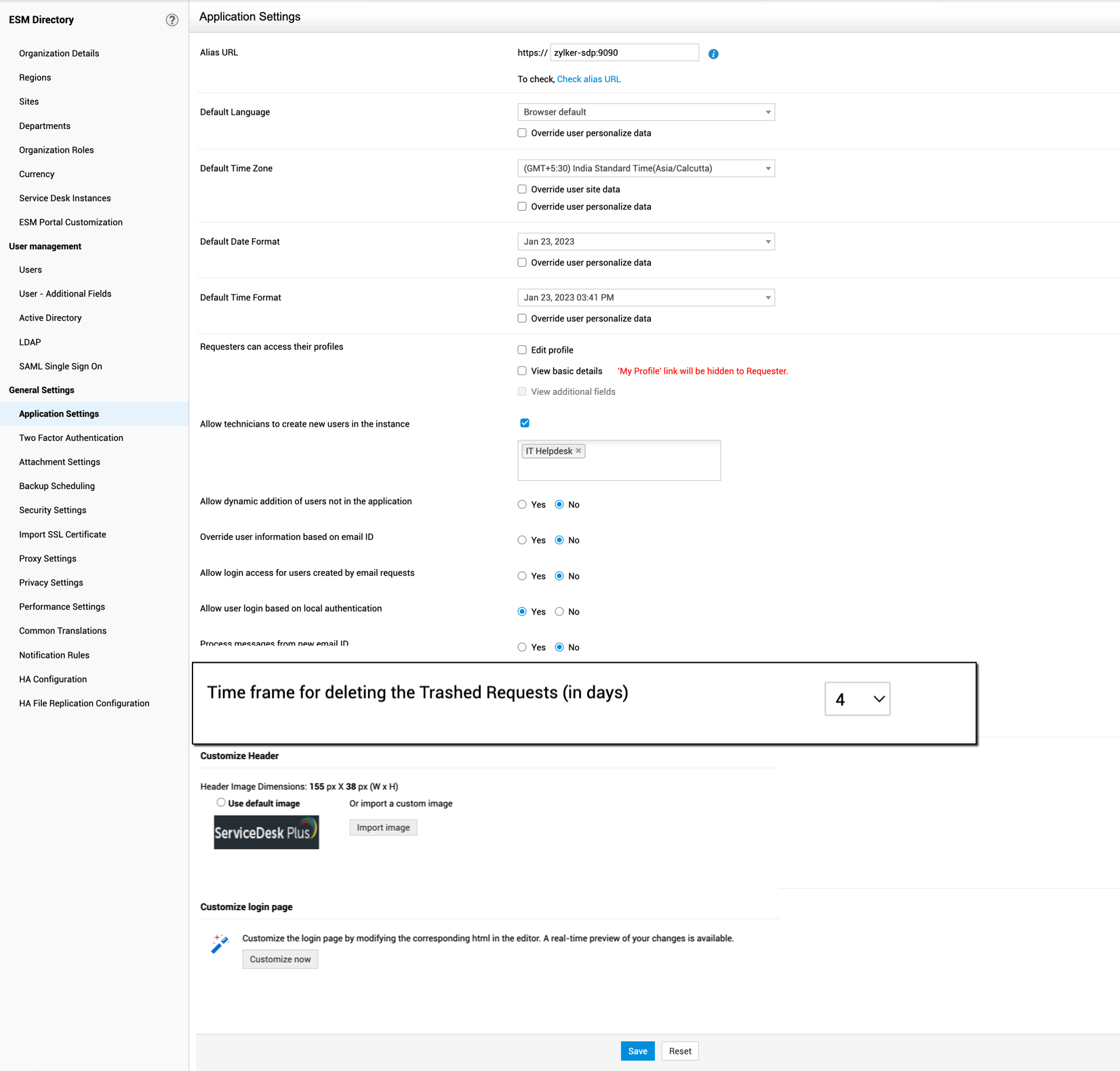Open Service Desk Instances

[x=65, y=198]
